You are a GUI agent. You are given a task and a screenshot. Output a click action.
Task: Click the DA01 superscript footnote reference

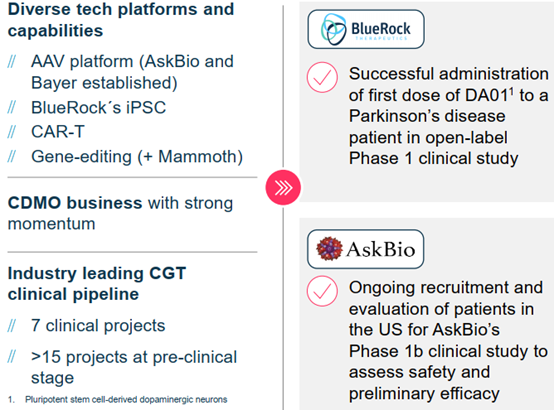click(x=511, y=92)
